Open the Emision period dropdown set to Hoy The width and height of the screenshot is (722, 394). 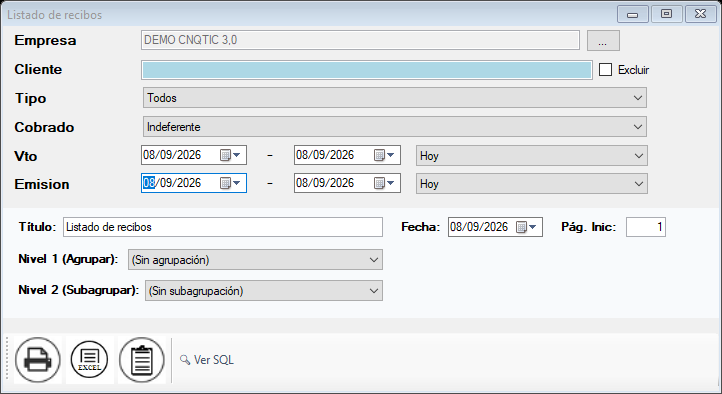pyautogui.click(x=532, y=184)
